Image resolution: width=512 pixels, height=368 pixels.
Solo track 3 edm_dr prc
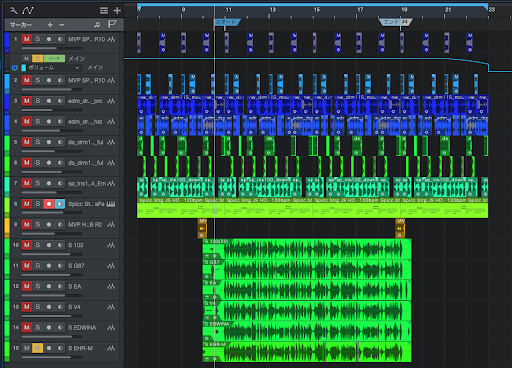click(38, 101)
